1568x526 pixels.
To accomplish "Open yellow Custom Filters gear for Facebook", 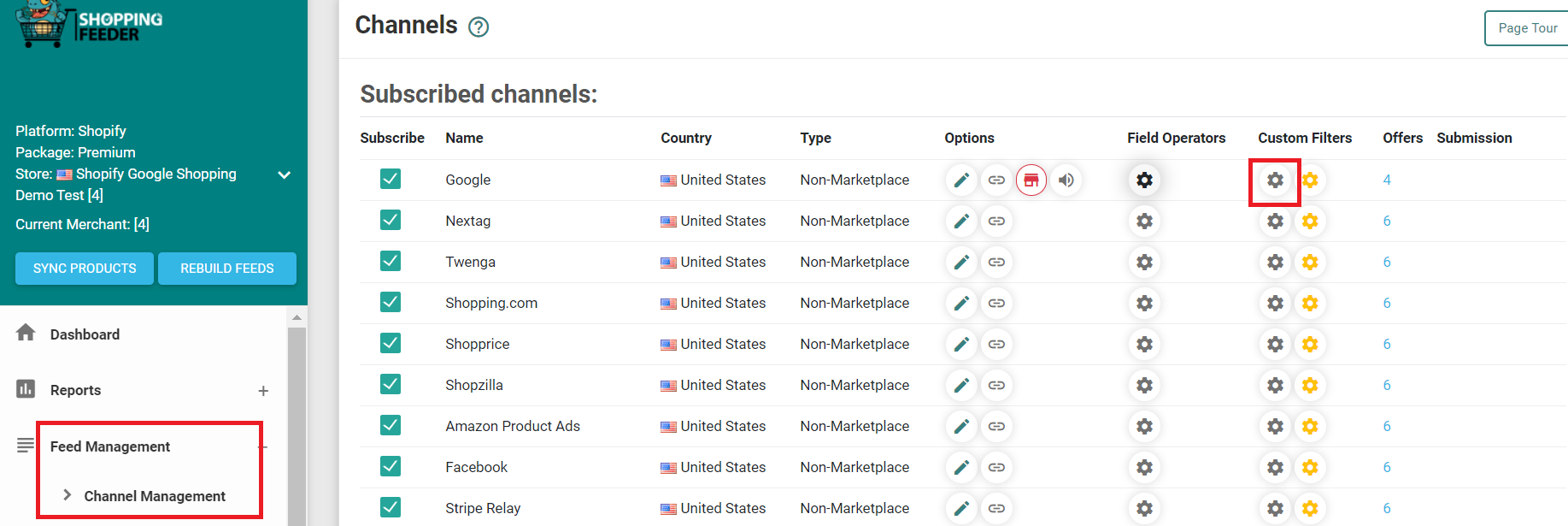I will (x=1310, y=467).
